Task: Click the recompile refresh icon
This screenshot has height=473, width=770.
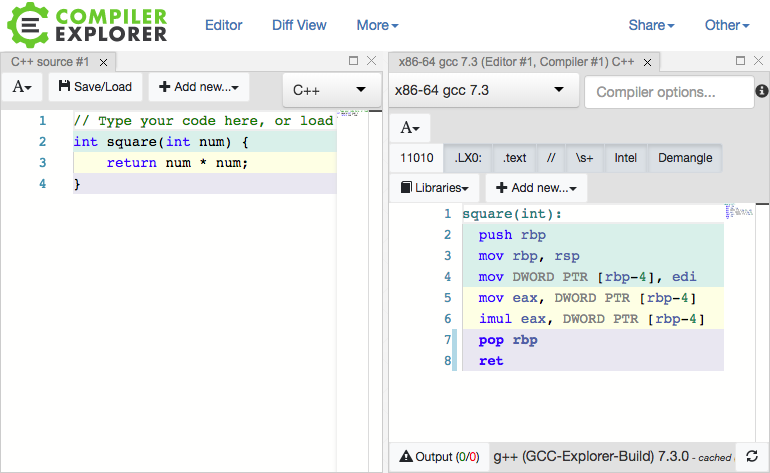Action: [753, 456]
